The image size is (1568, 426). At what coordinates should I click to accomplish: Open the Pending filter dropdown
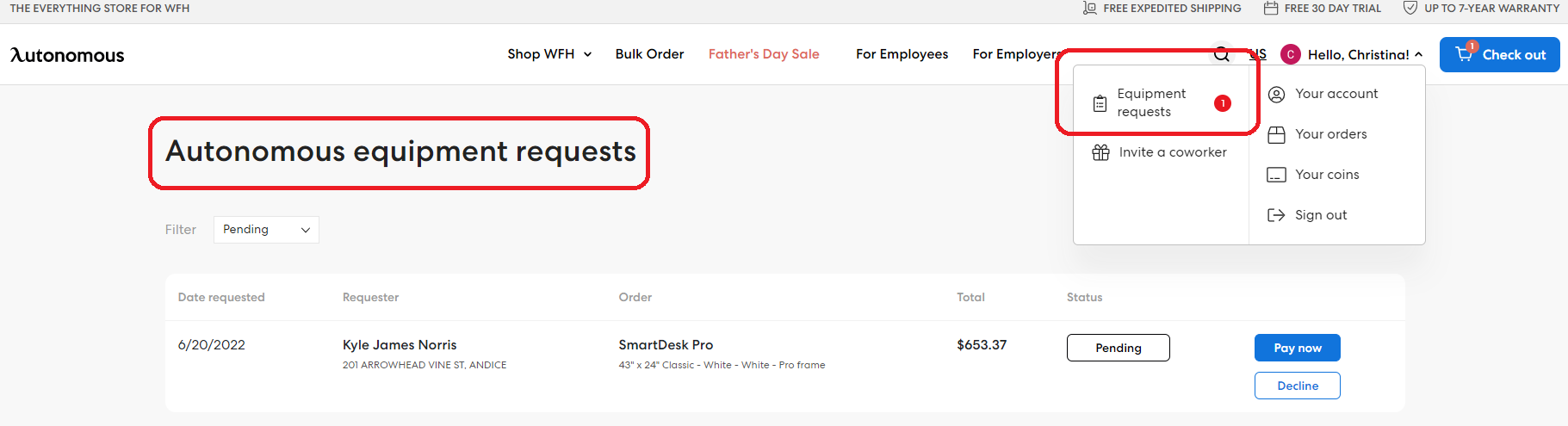(266, 230)
